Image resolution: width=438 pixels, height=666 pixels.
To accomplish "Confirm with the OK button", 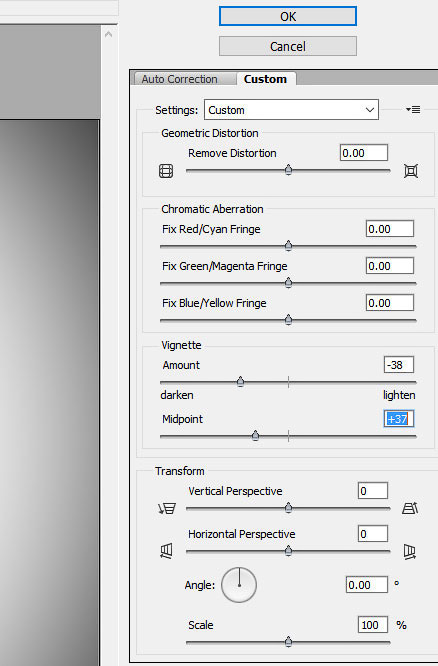I will coord(288,17).
